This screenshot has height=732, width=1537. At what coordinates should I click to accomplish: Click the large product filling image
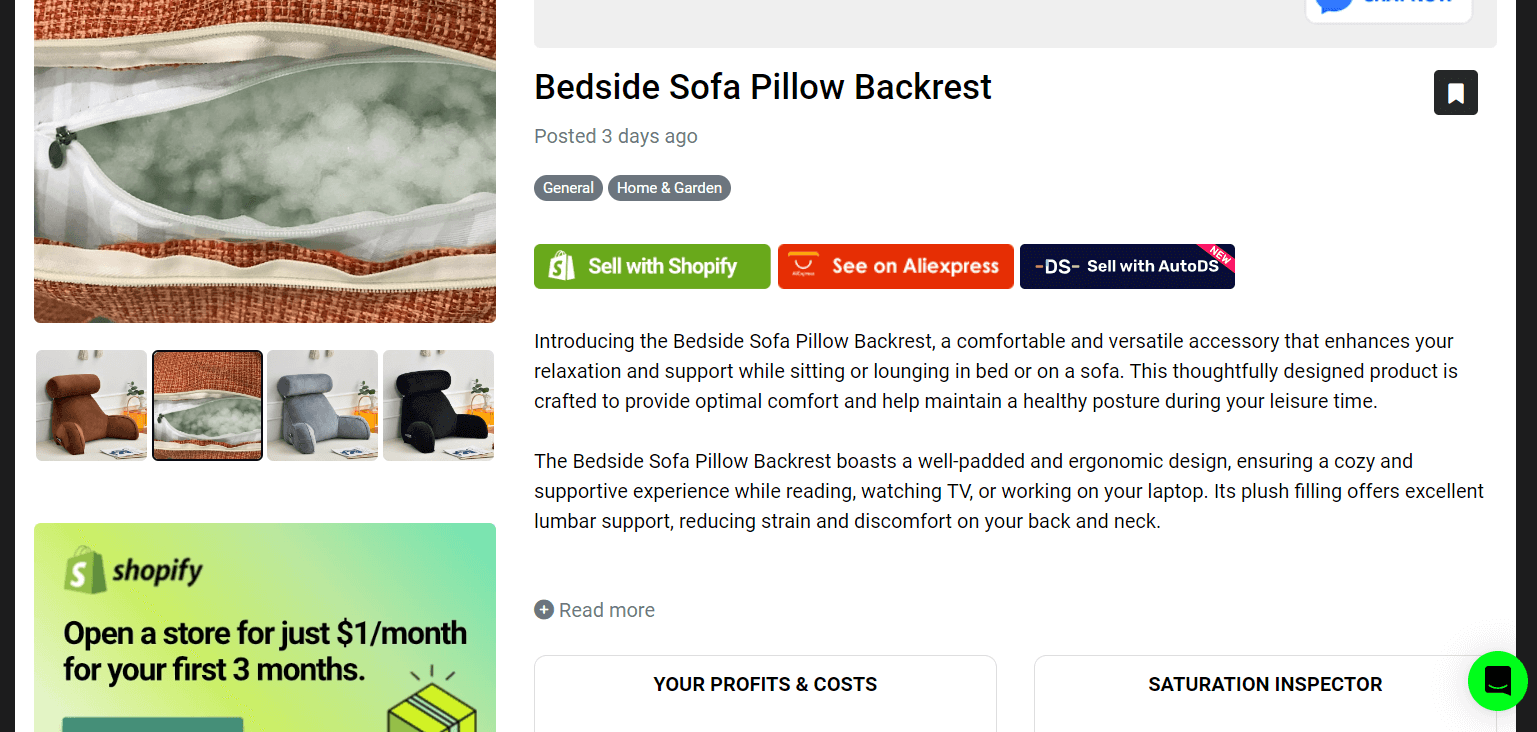(265, 160)
